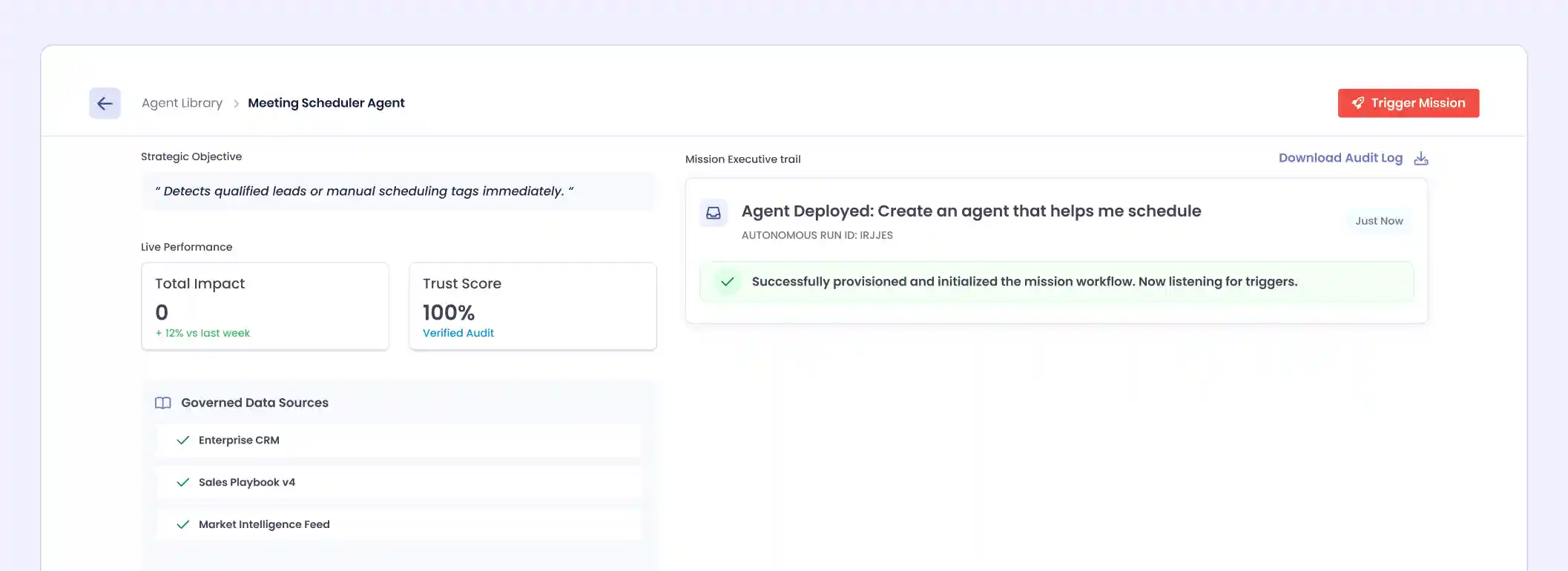Click the green success checkmark icon
This screenshot has width=1568, height=571.
pyautogui.click(x=728, y=282)
